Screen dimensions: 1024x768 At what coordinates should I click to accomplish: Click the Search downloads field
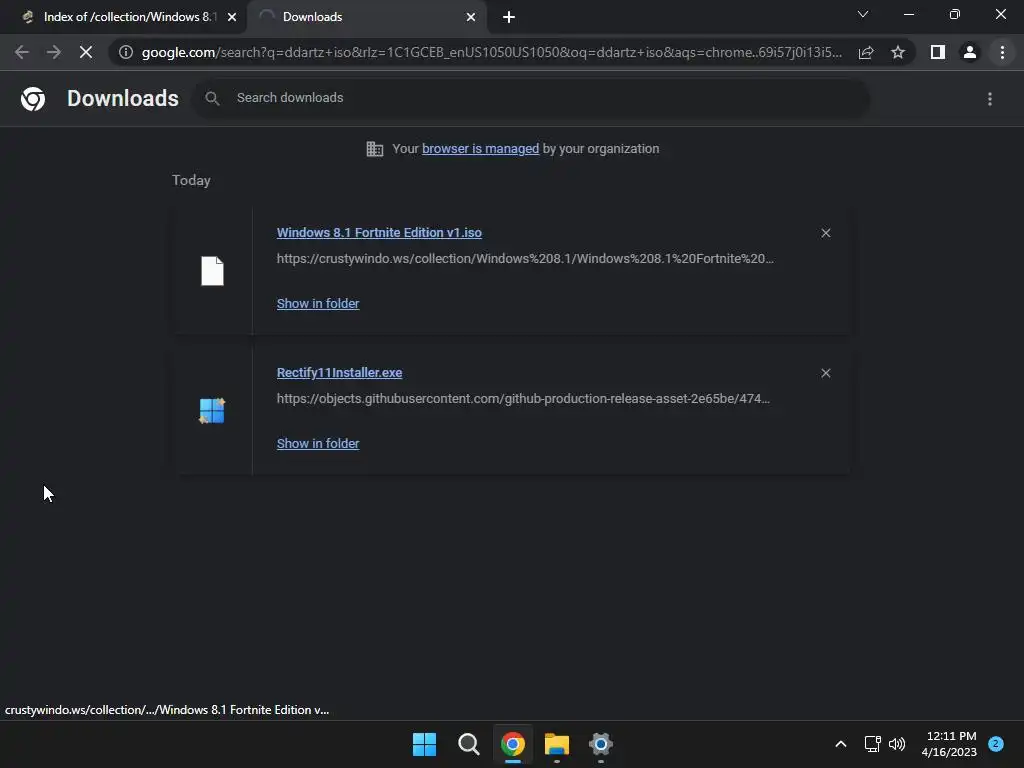coord(530,98)
